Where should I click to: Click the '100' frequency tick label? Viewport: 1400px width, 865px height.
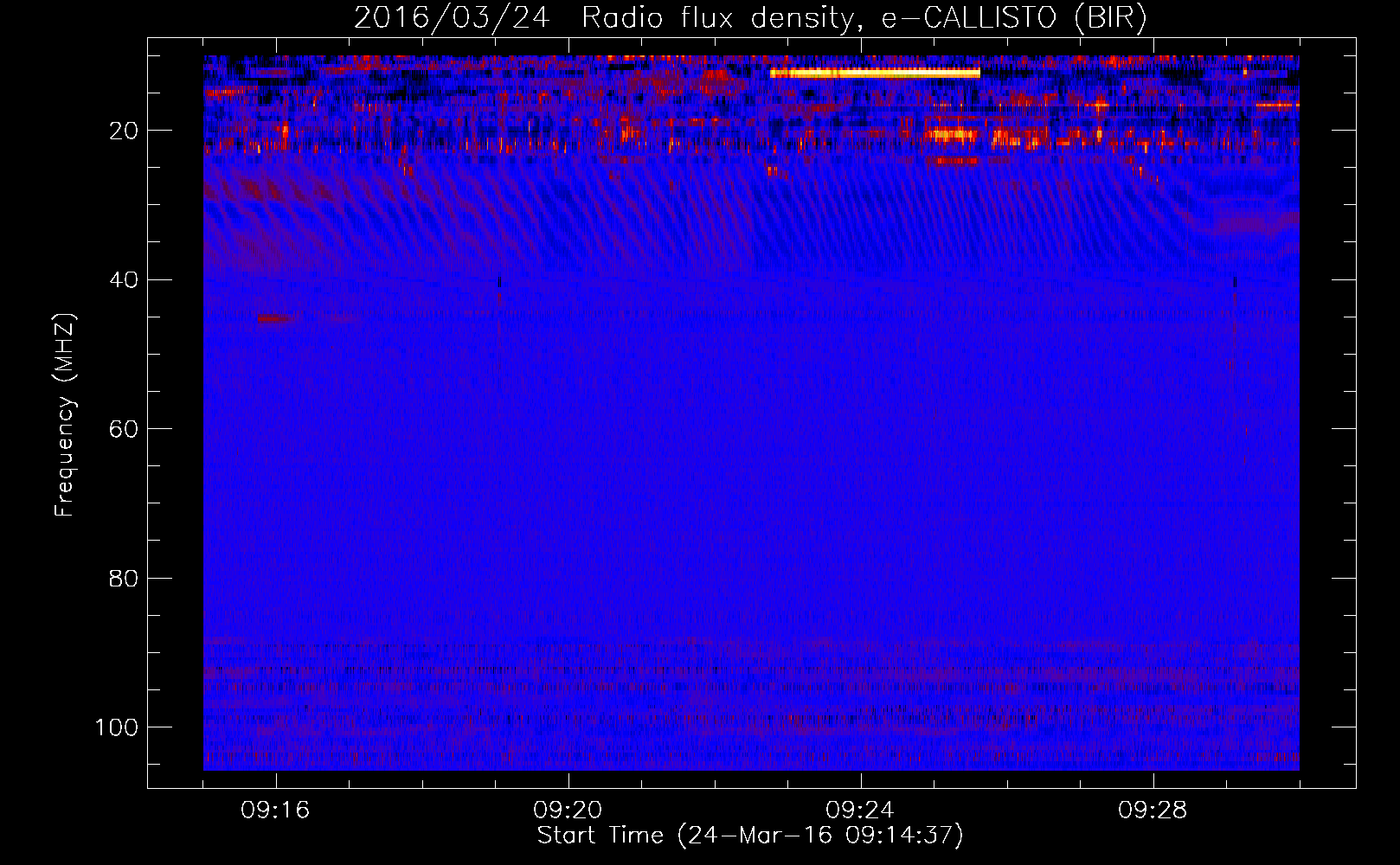click(117, 727)
